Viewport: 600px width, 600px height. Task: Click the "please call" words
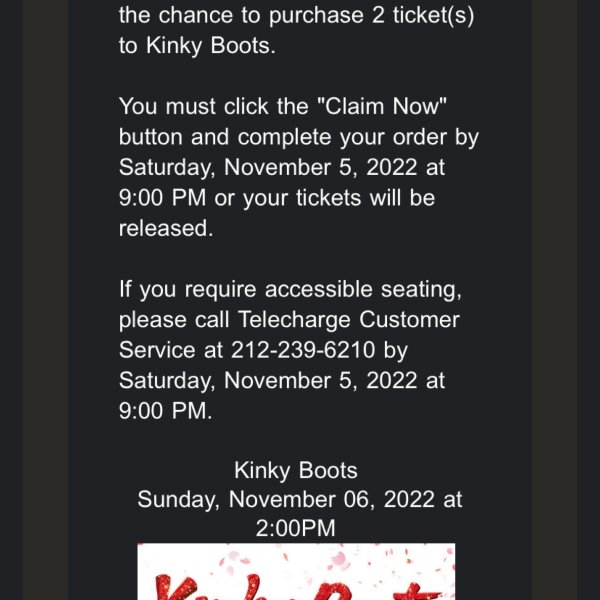tap(174, 320)
